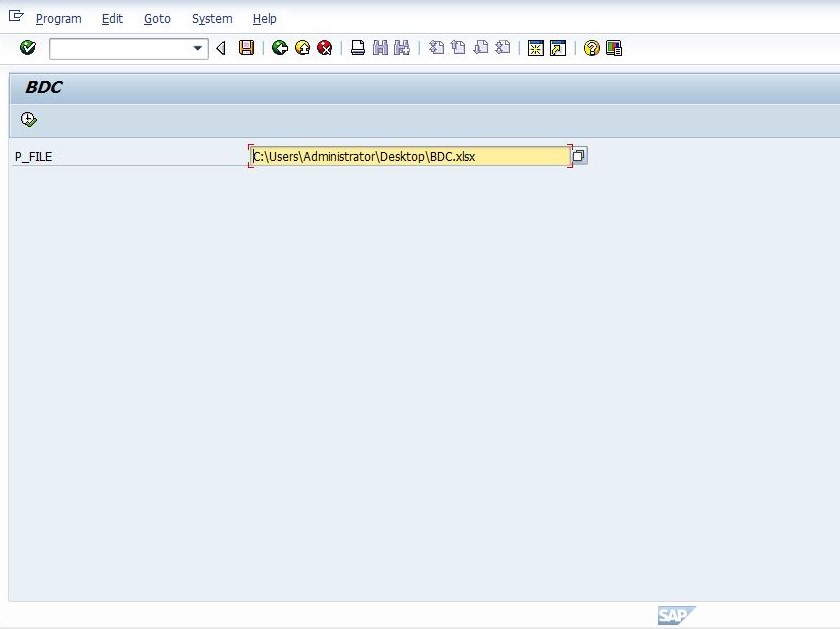Open the System menu
The image size is (840, 629).
click(211, 18)
